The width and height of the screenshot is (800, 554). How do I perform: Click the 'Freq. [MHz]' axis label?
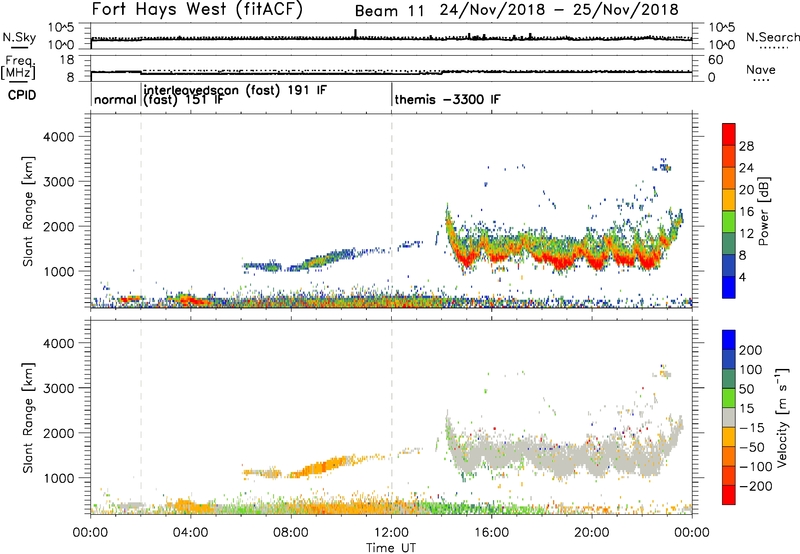[x=20, y=68]
